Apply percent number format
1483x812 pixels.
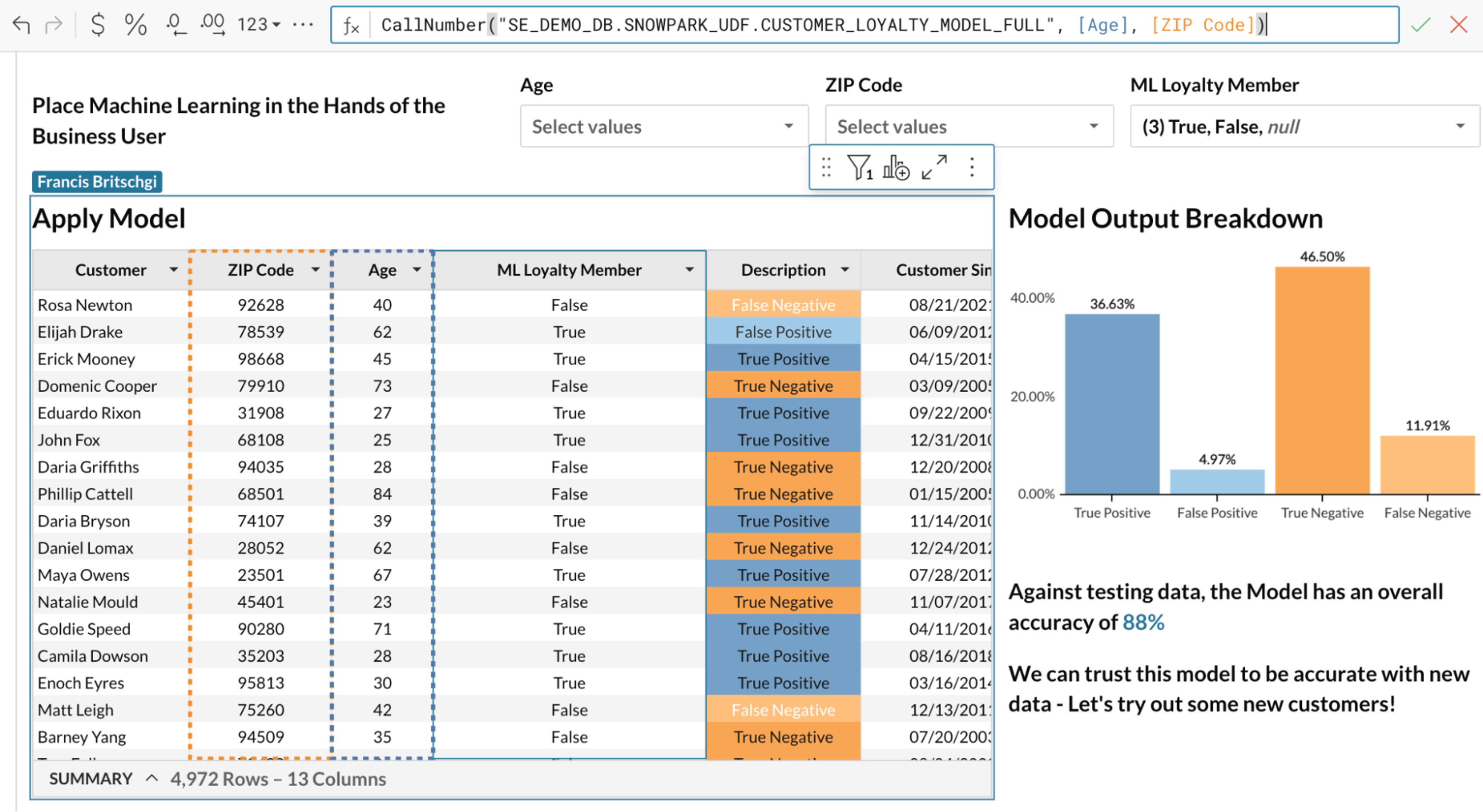pyautogui.click(x=136, y=25)
